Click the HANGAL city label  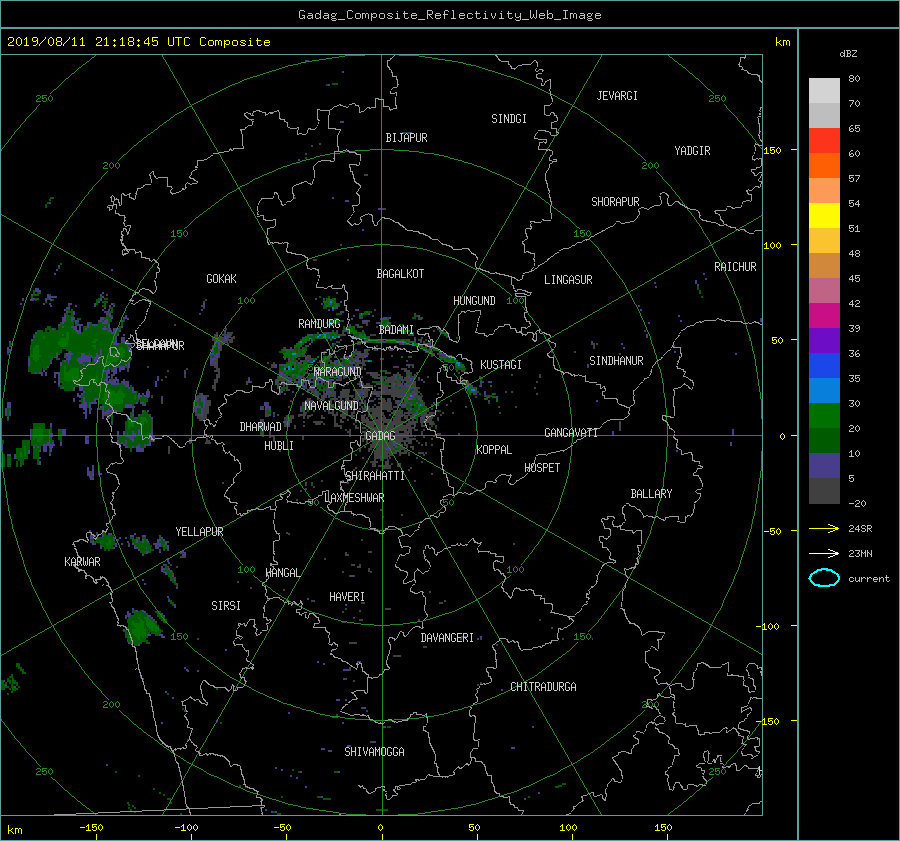click(283, 573)
